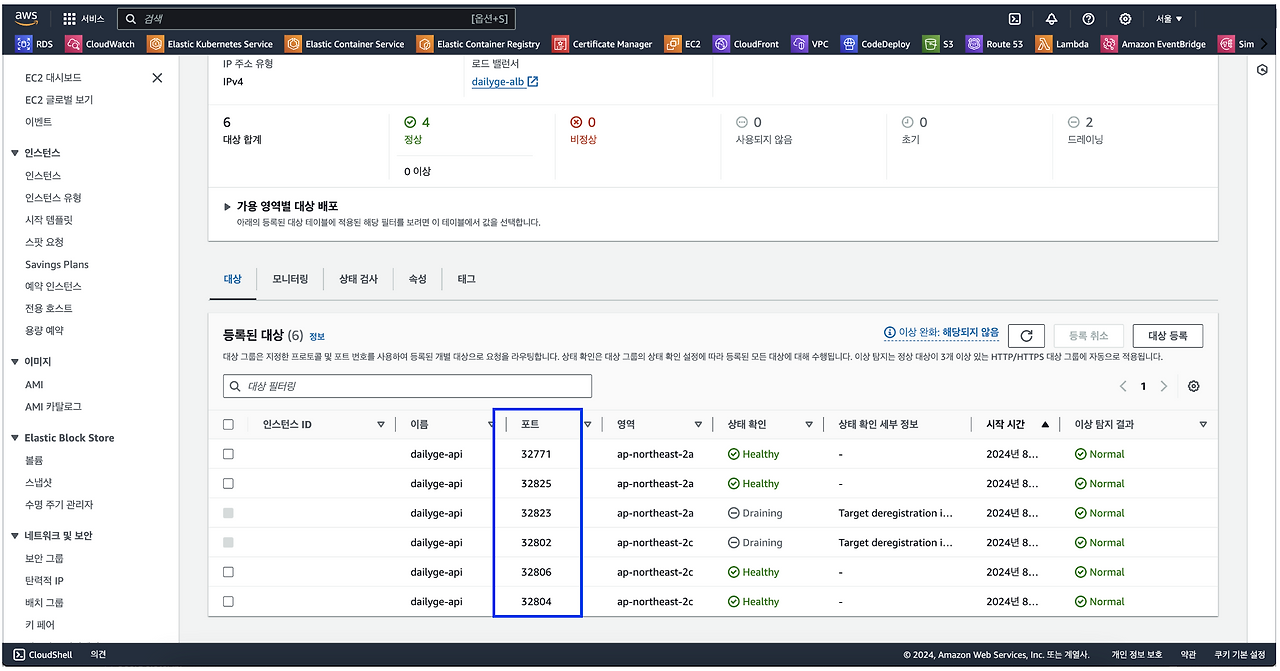Screen dimensions: 1280x671
Task: Open table preferences gear icon
Action: (x=1193, y=386)
